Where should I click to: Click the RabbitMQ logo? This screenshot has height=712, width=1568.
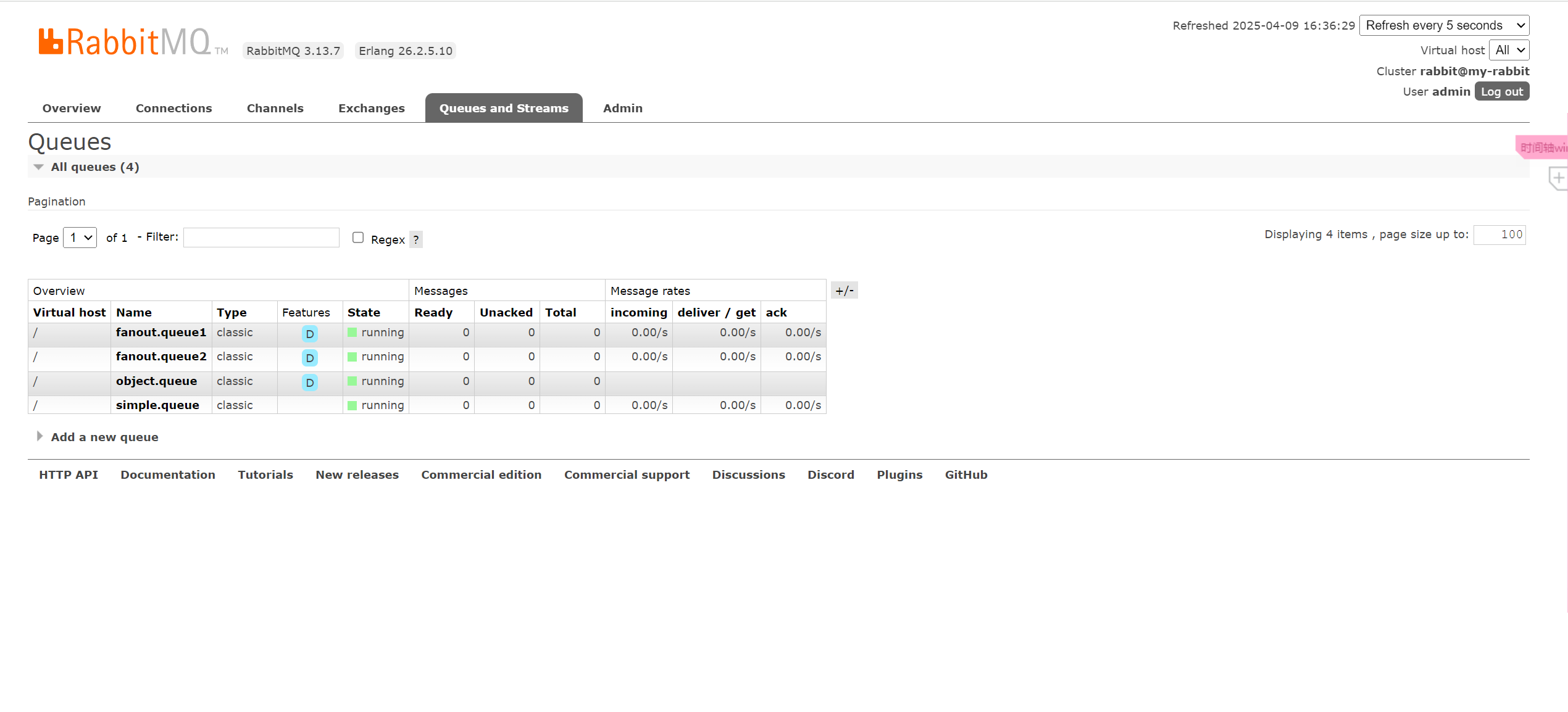[125, 42]
